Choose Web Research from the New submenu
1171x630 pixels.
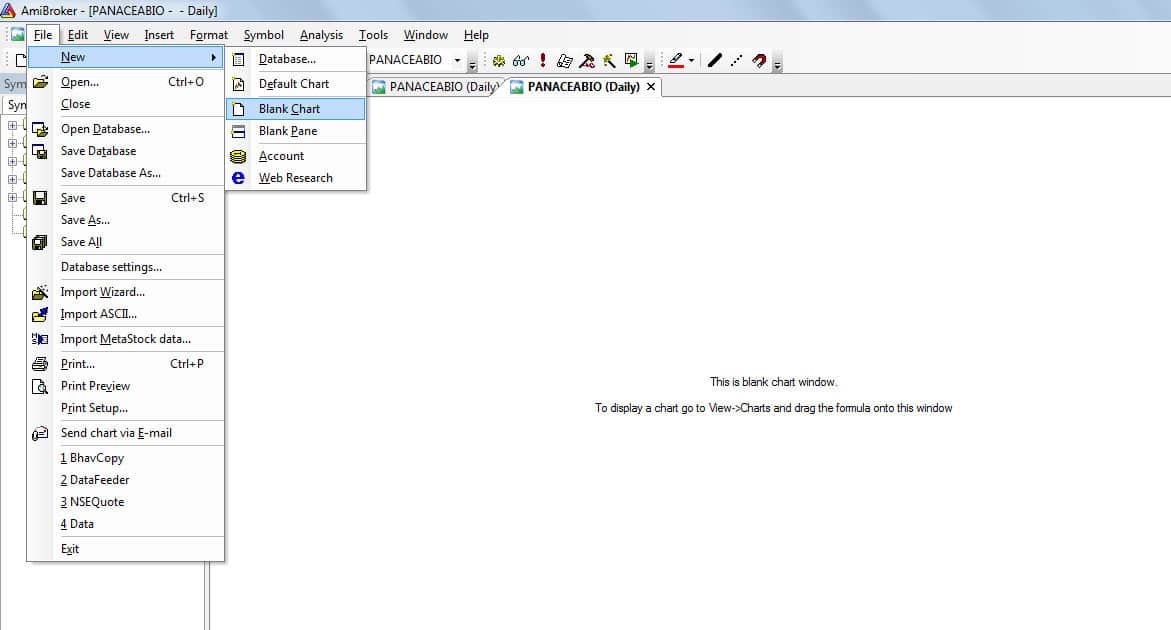click(x=293, y=177)
